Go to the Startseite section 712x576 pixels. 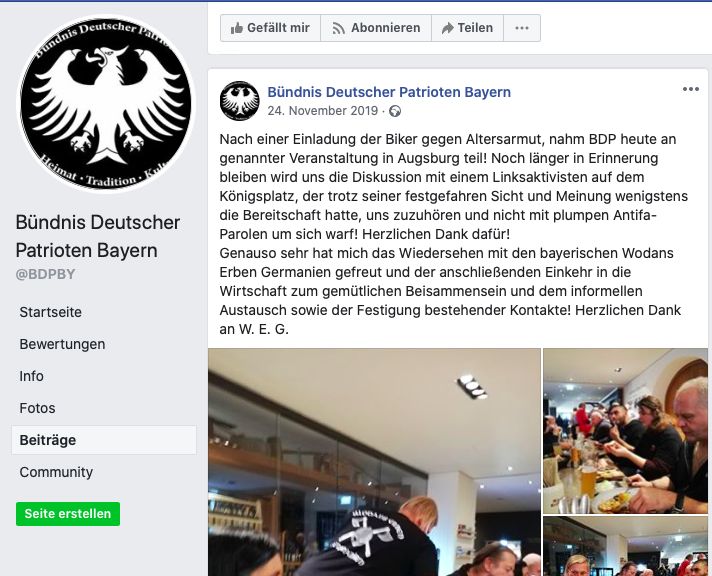pyautogui.click(x=50, y=312)
